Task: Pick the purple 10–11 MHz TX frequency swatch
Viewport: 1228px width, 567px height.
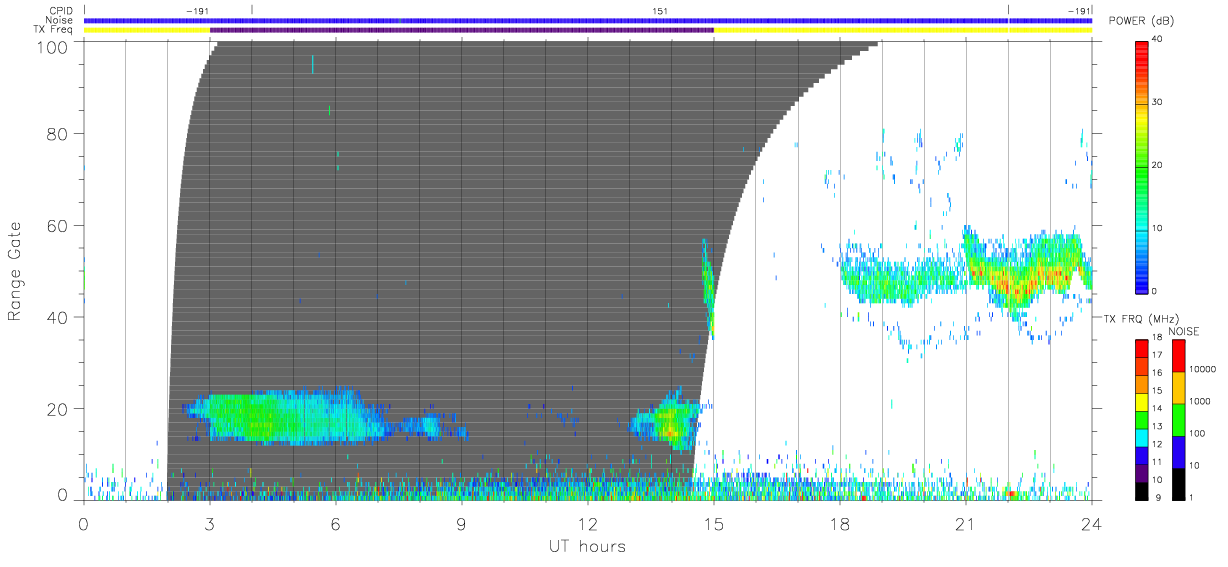Action: (x=1141, y=472)
